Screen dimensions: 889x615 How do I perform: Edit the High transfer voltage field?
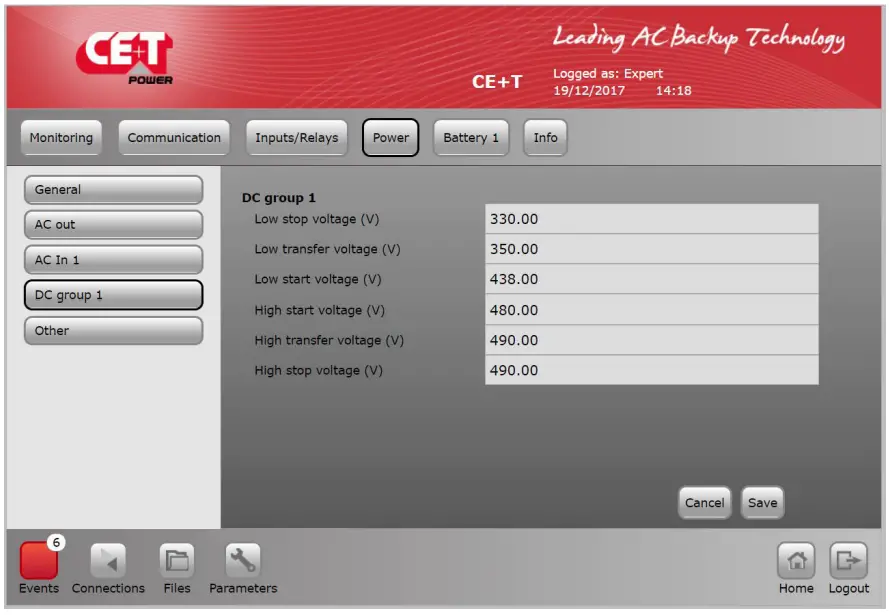(651, 340)
